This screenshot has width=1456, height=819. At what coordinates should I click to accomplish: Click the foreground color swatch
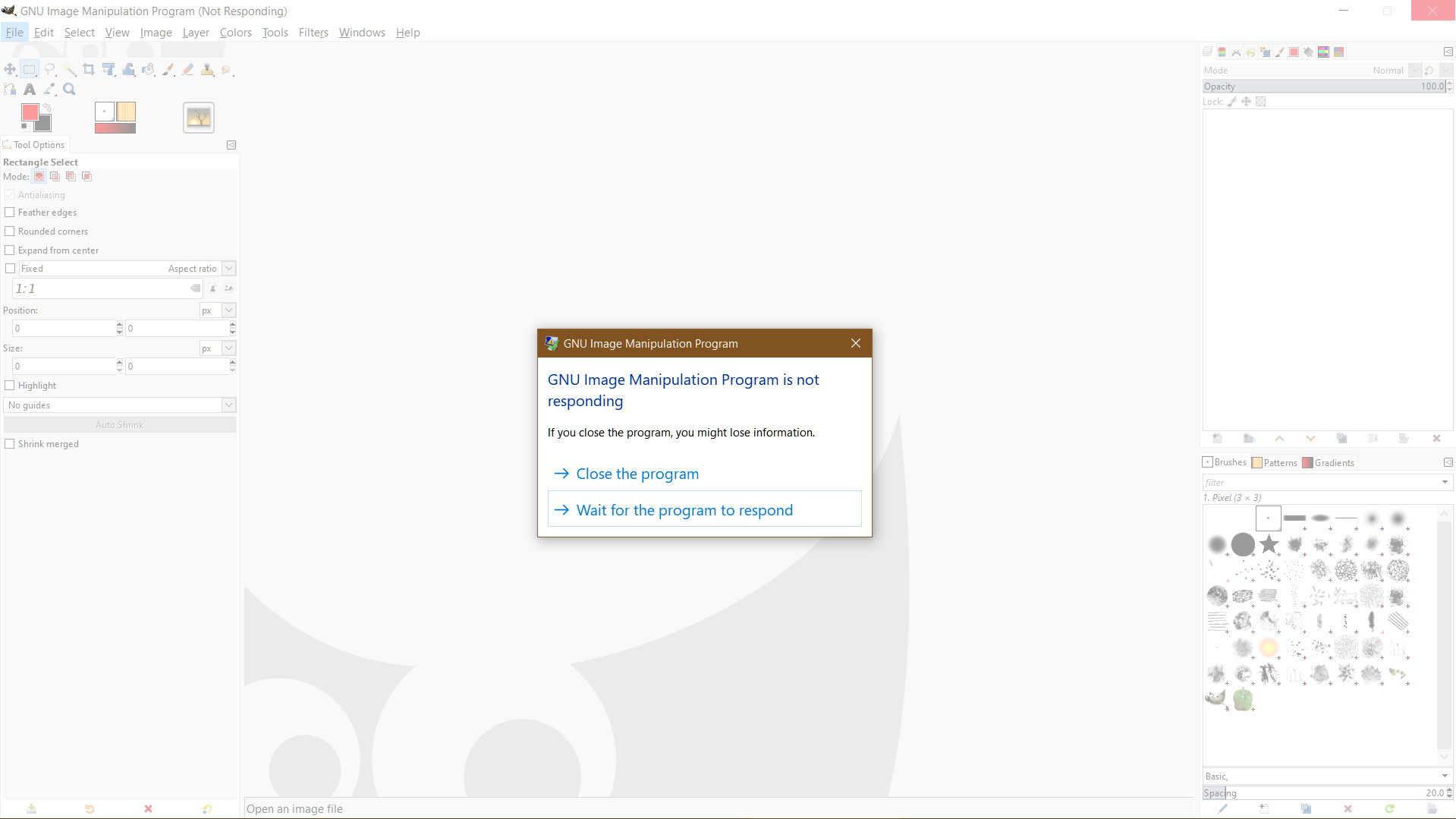coord(30,112)
